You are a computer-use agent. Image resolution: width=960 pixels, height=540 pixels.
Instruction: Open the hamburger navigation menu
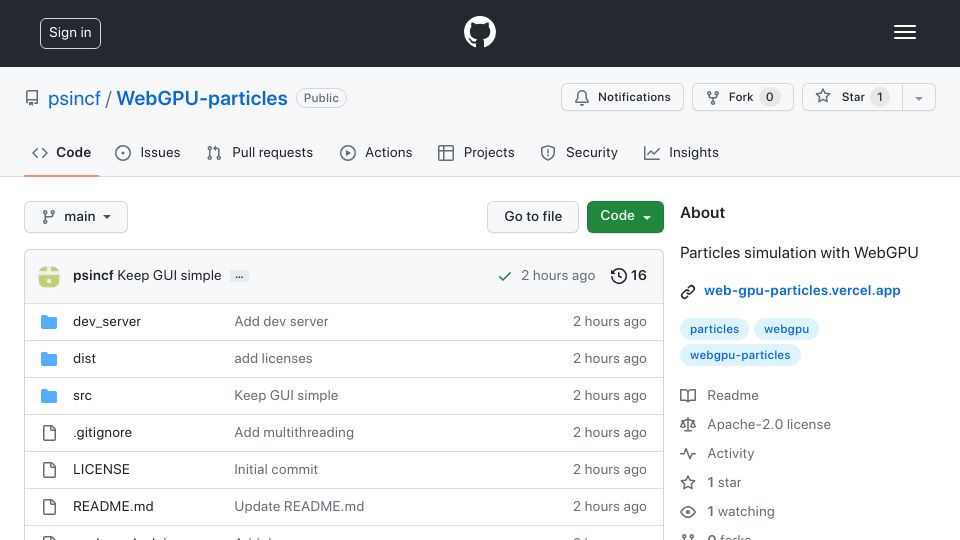pyautogui.click(x=904, y=32)
